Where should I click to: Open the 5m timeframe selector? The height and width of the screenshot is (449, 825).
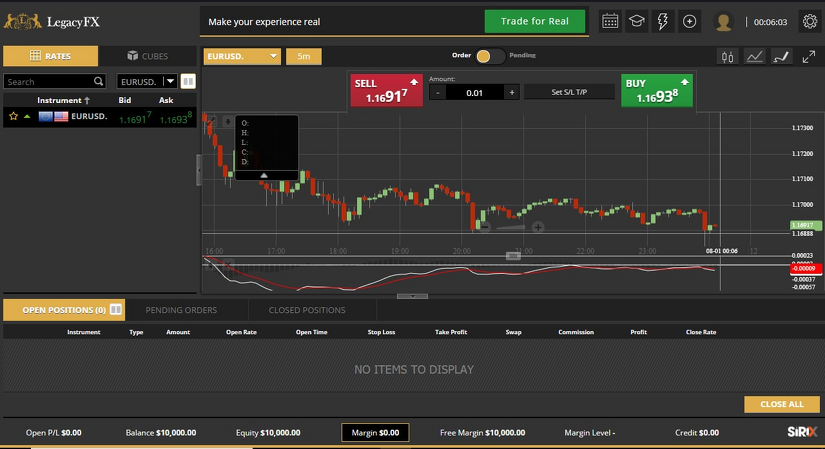(x=304, y=56)
